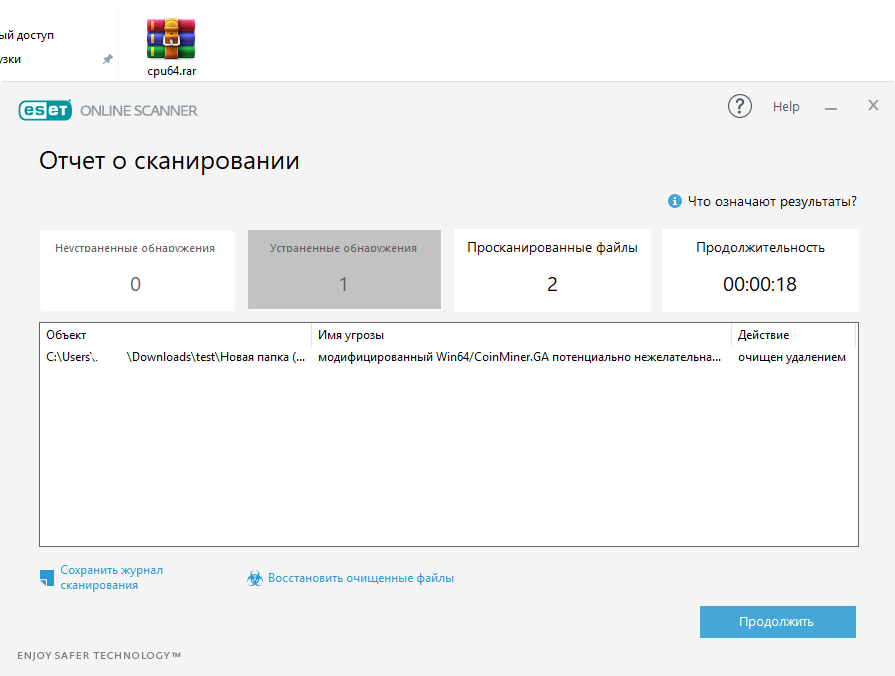This screenshot has height=676, width=895.
Task: Click the 'очищен удалением' action cell
Action: 792,357
